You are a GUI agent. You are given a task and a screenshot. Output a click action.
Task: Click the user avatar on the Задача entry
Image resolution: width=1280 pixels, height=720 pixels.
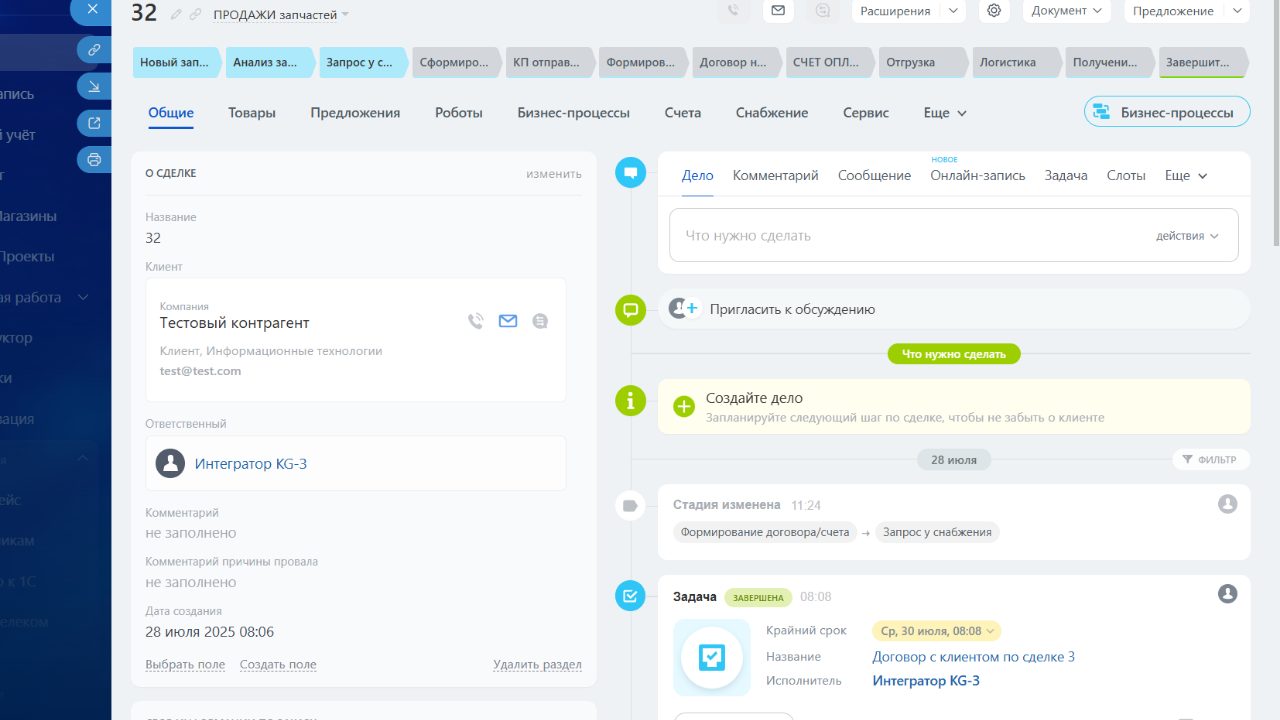pyautogui.click(x=1228, y=594)
